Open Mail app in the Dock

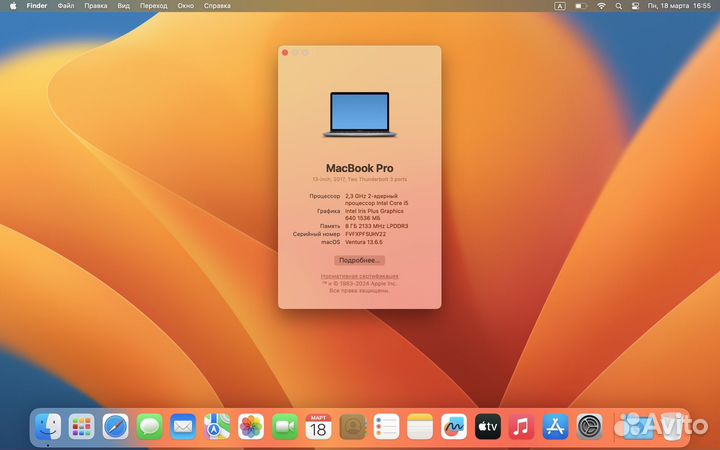(183, 427)
